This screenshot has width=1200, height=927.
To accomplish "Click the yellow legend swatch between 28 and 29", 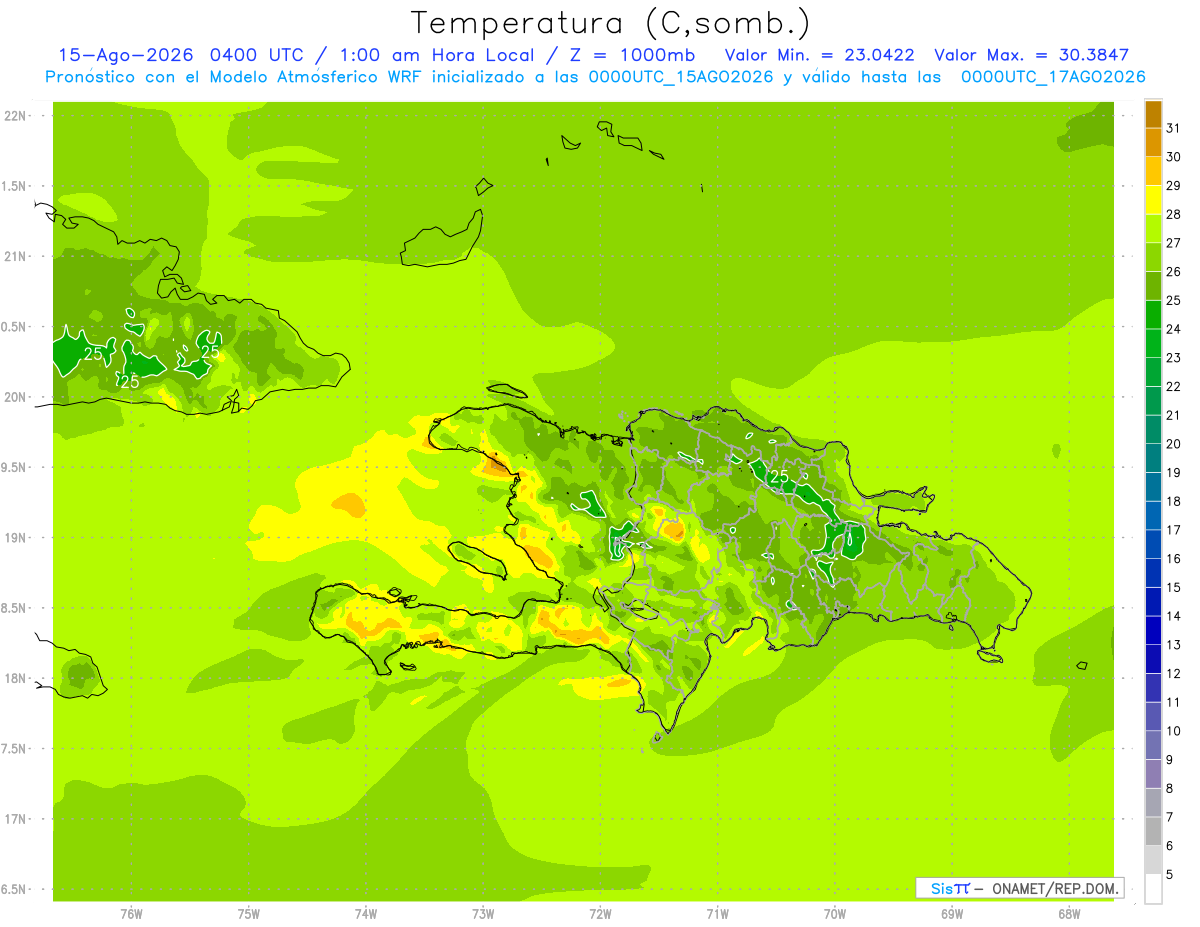I will (1153, 200).
